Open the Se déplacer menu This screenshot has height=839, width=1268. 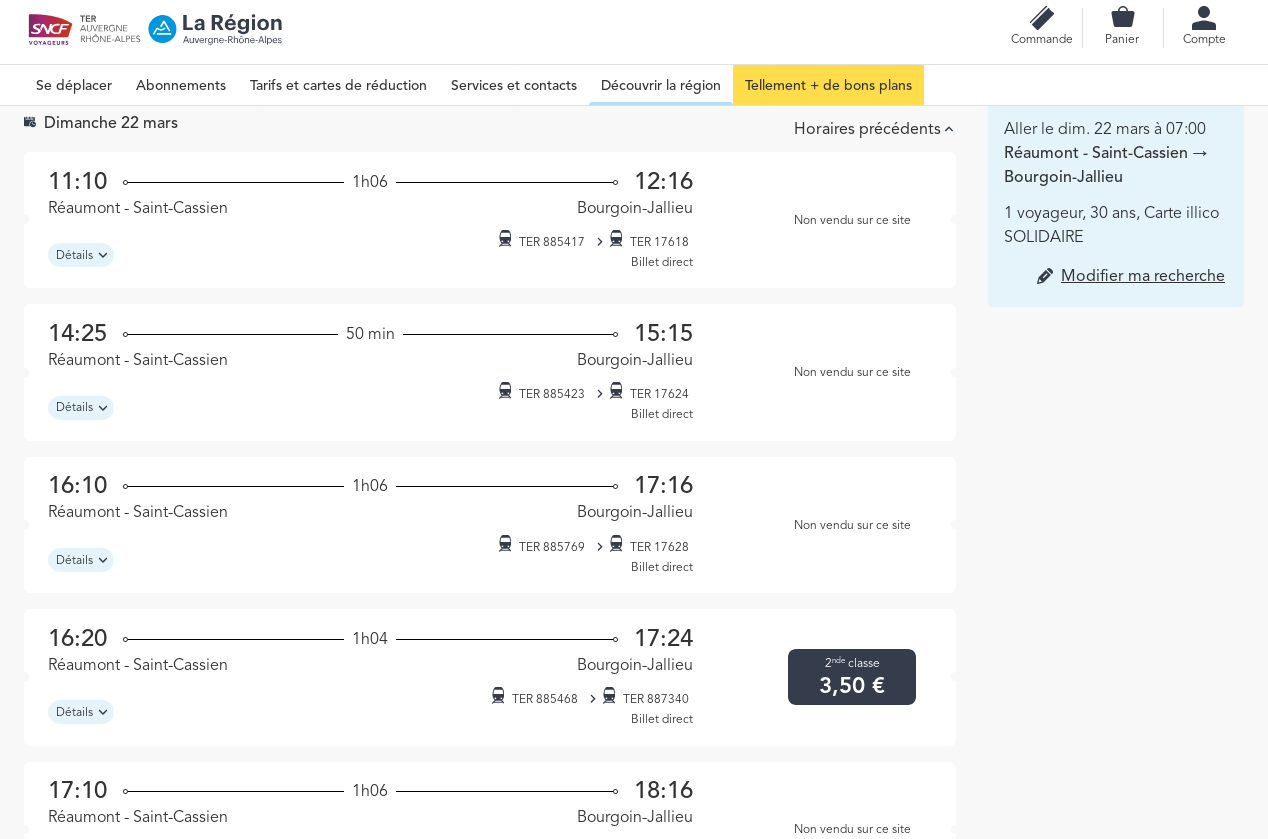[x=74, y=85]
